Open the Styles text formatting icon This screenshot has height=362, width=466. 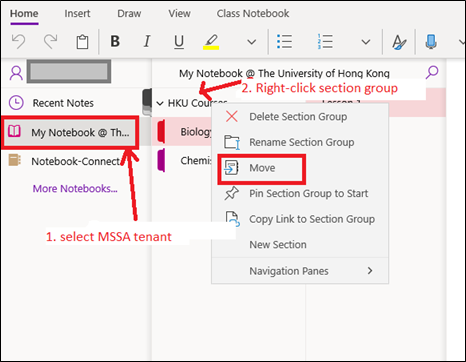tap(399, 42)
